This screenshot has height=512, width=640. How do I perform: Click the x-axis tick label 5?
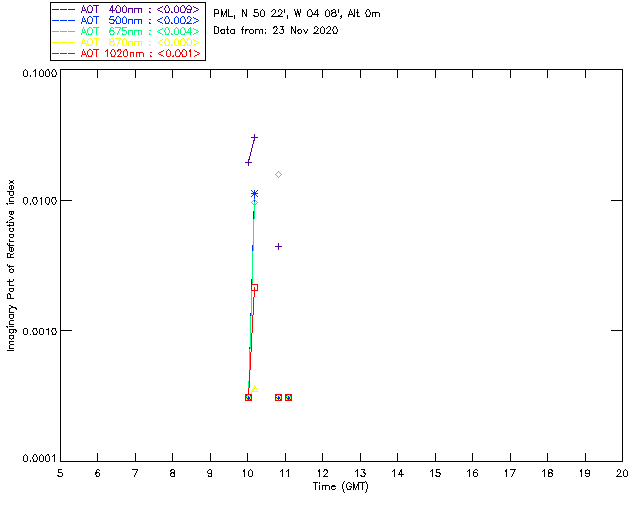pos(60,474)
